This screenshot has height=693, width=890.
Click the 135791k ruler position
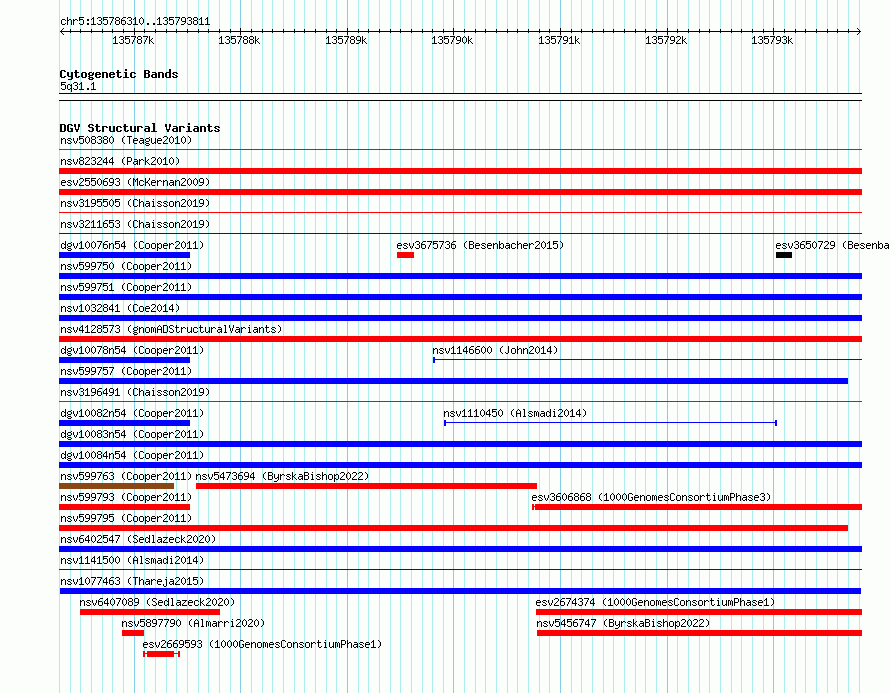click(559, 40)
